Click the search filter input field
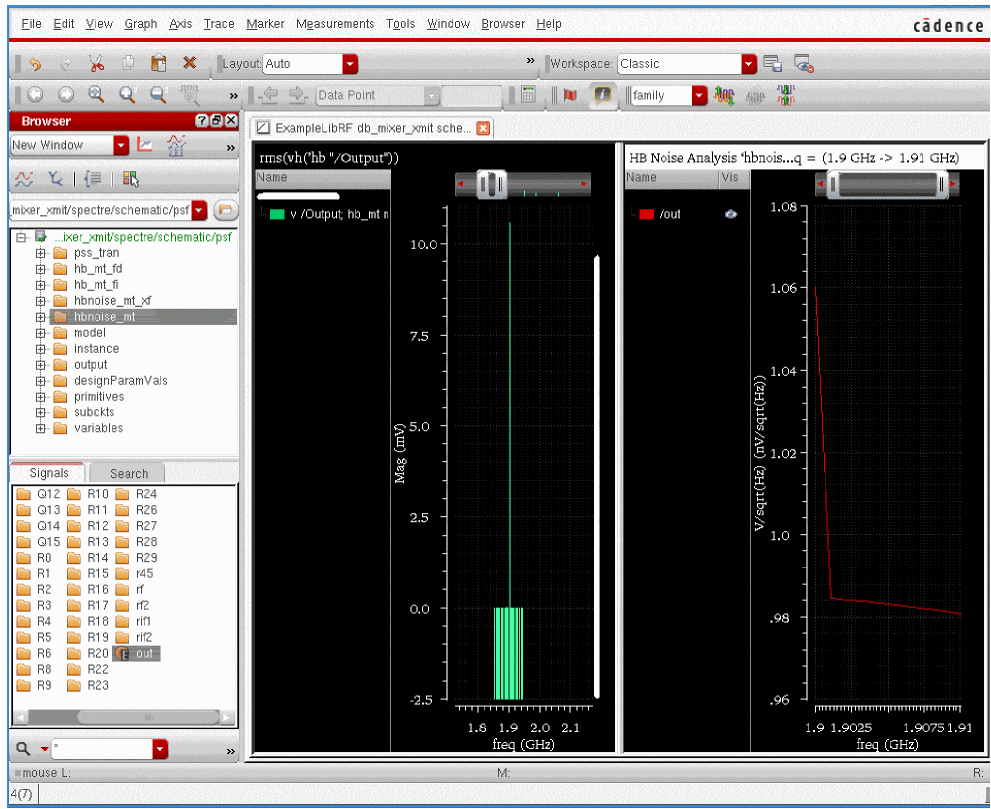 pos(102,750)
